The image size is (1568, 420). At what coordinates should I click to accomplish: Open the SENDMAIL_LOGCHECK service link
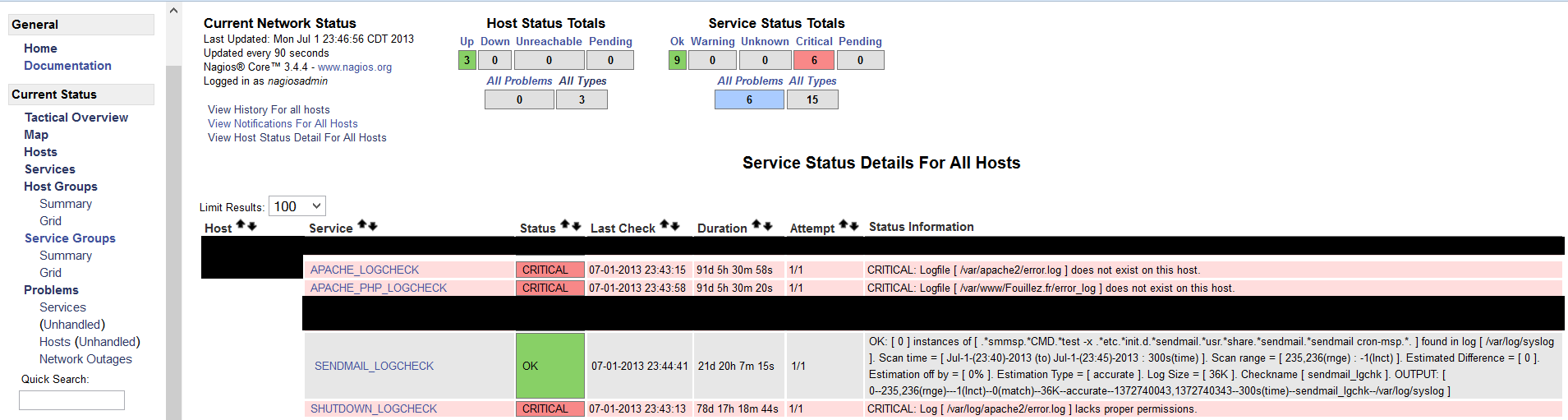374,366
